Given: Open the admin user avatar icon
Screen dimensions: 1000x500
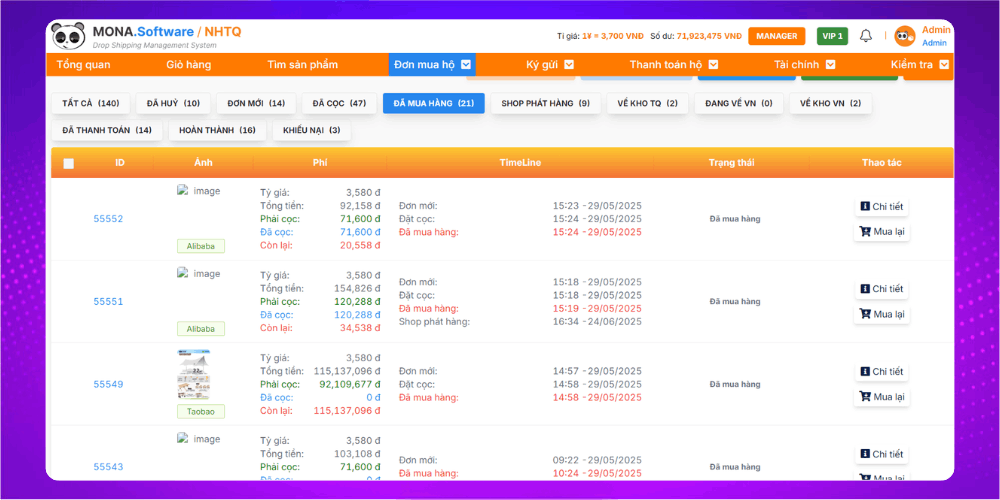Looking at the screenshot, I should coord(904,37).
